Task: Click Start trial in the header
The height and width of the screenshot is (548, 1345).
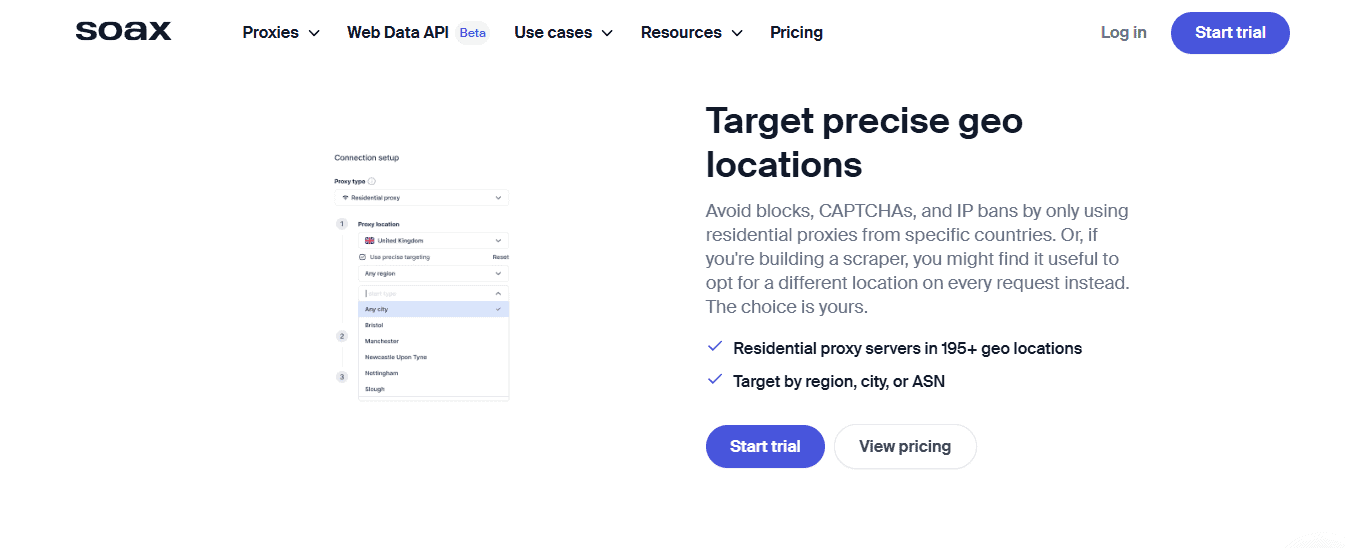Action: point(1230,32)
